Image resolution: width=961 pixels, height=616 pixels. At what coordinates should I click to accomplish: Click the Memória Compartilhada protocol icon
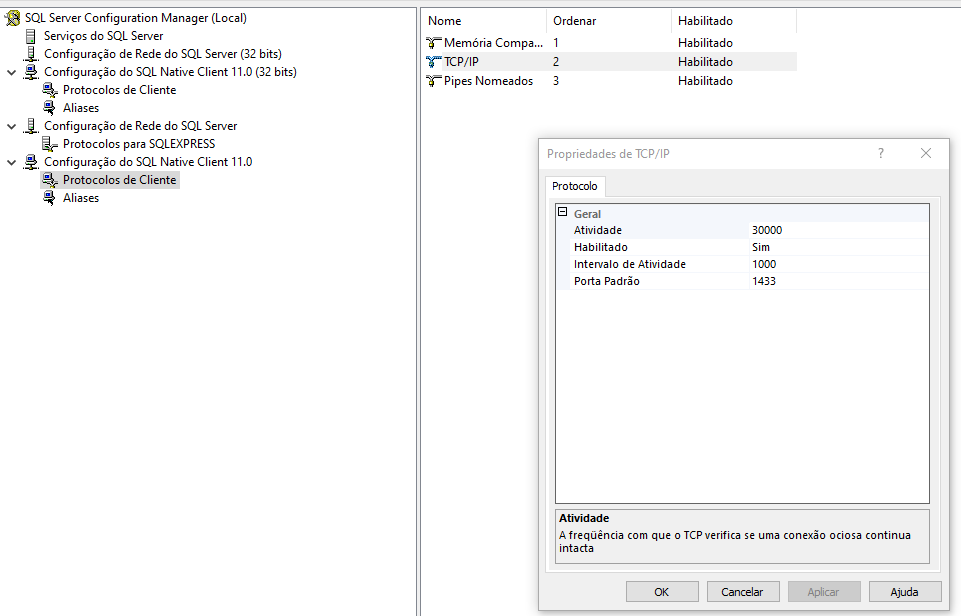click(433, 43)
